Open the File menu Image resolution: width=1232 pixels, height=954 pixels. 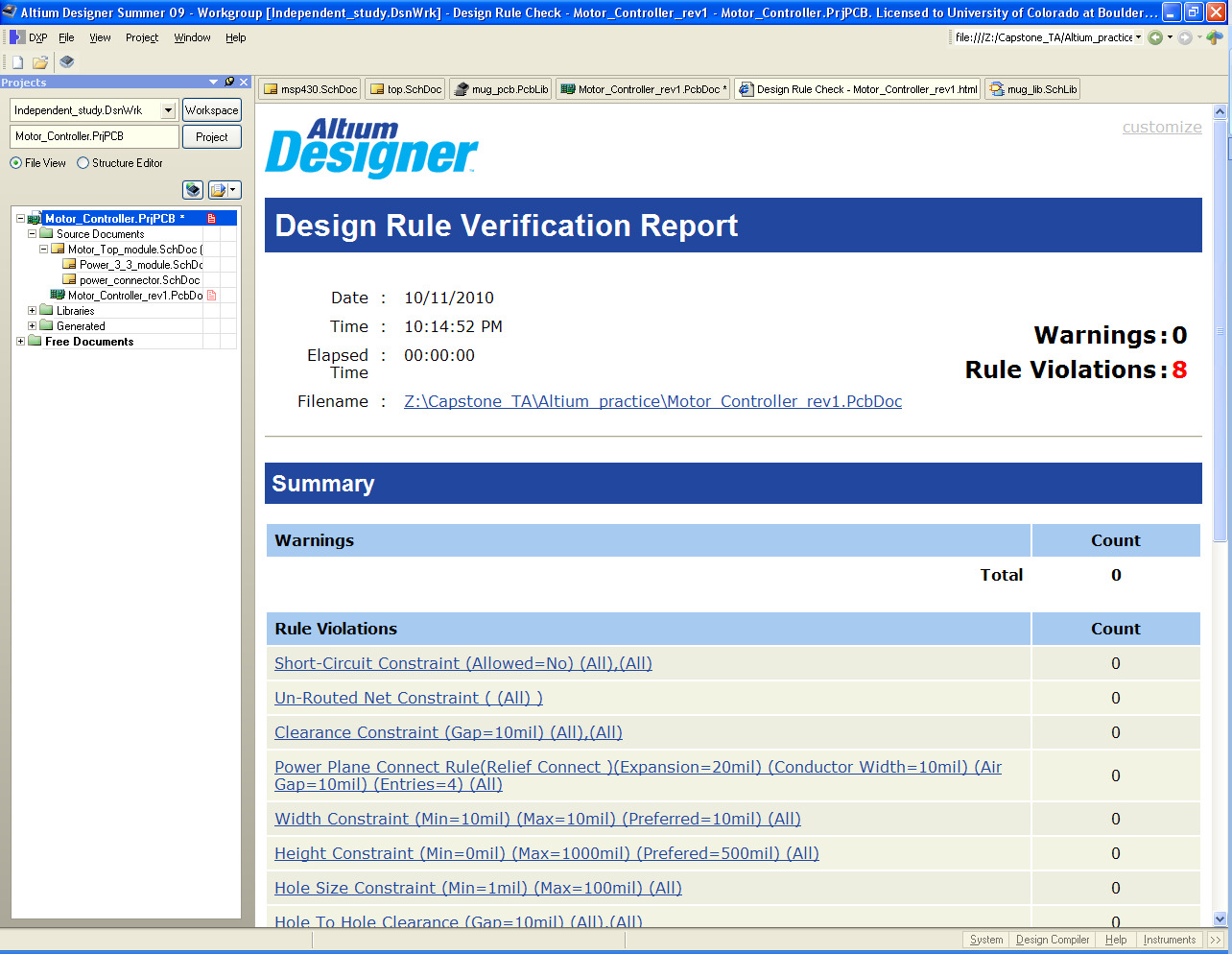(66, 37)
